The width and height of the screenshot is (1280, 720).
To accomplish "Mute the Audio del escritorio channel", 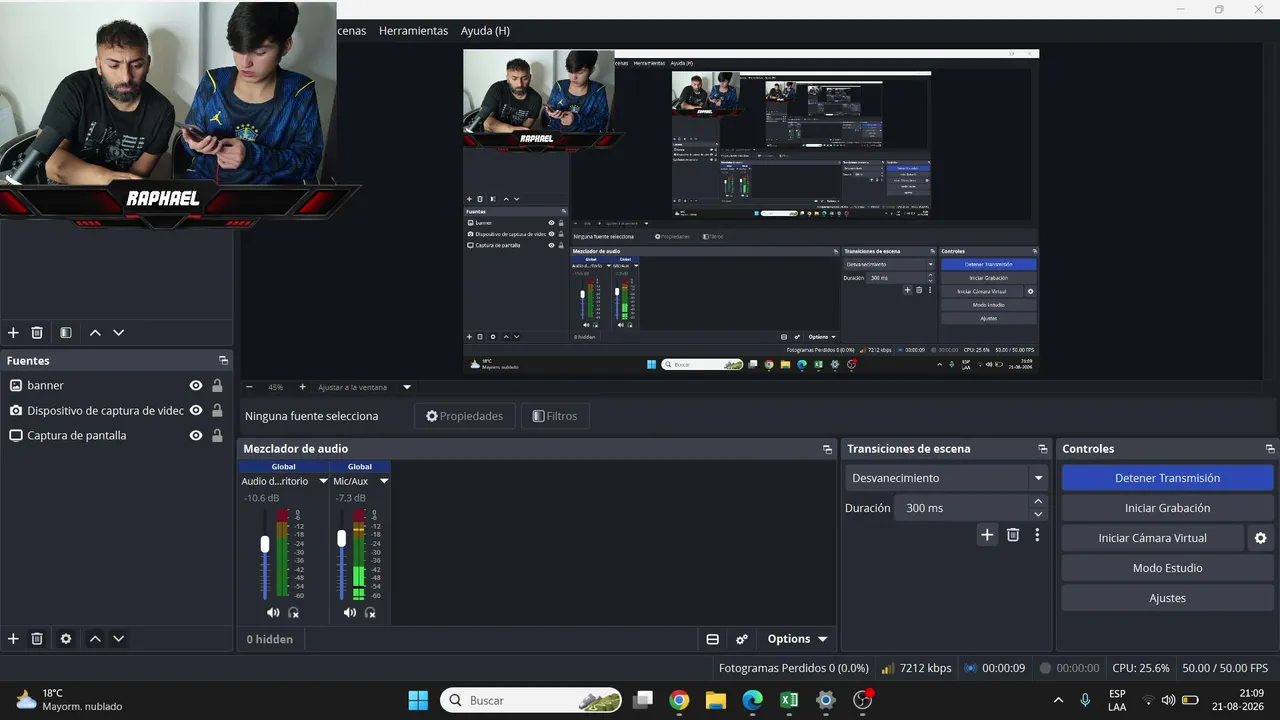I will [x=273, y=612].
